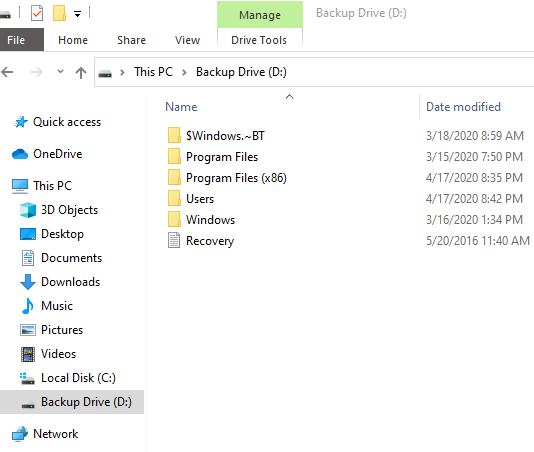Sort by the Date modified column

(463, 107)
